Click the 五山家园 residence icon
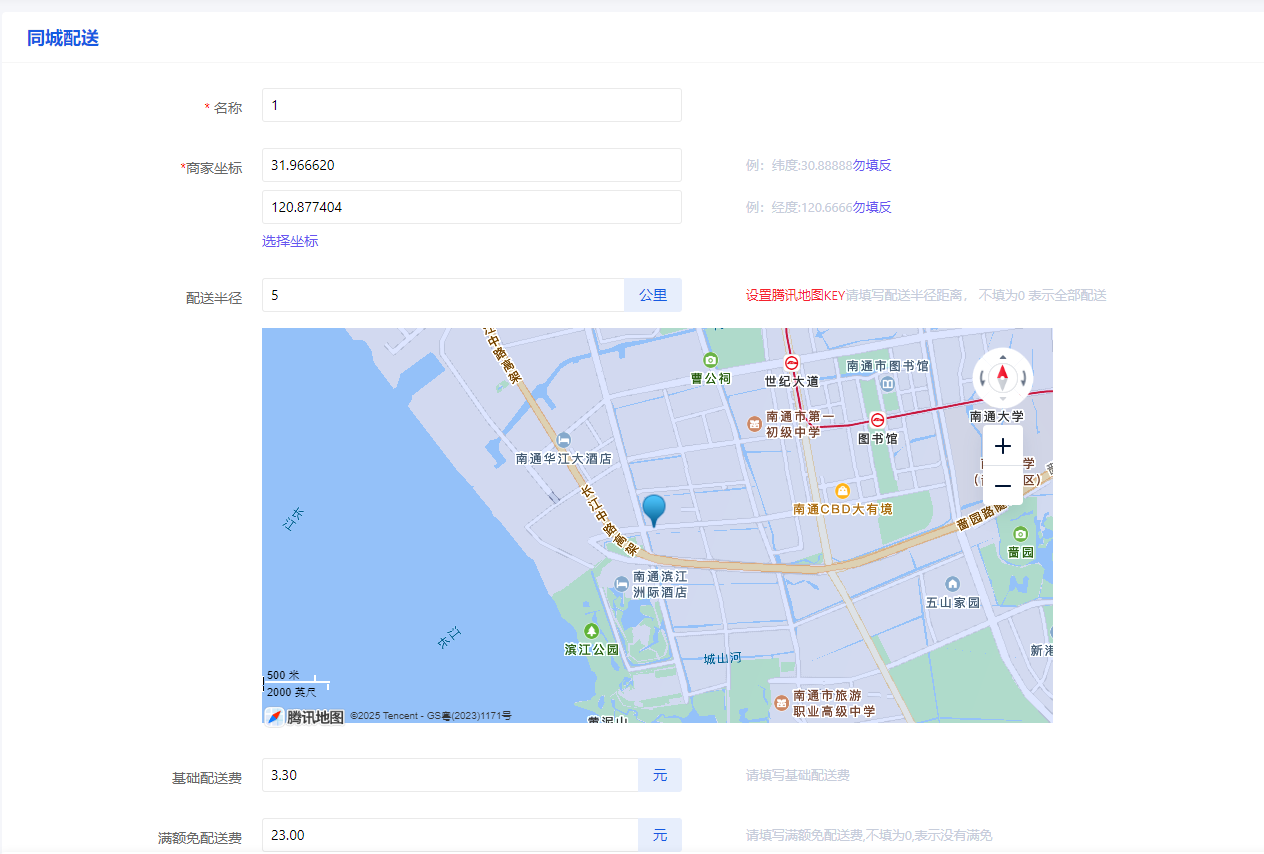 tap(952, 584)
